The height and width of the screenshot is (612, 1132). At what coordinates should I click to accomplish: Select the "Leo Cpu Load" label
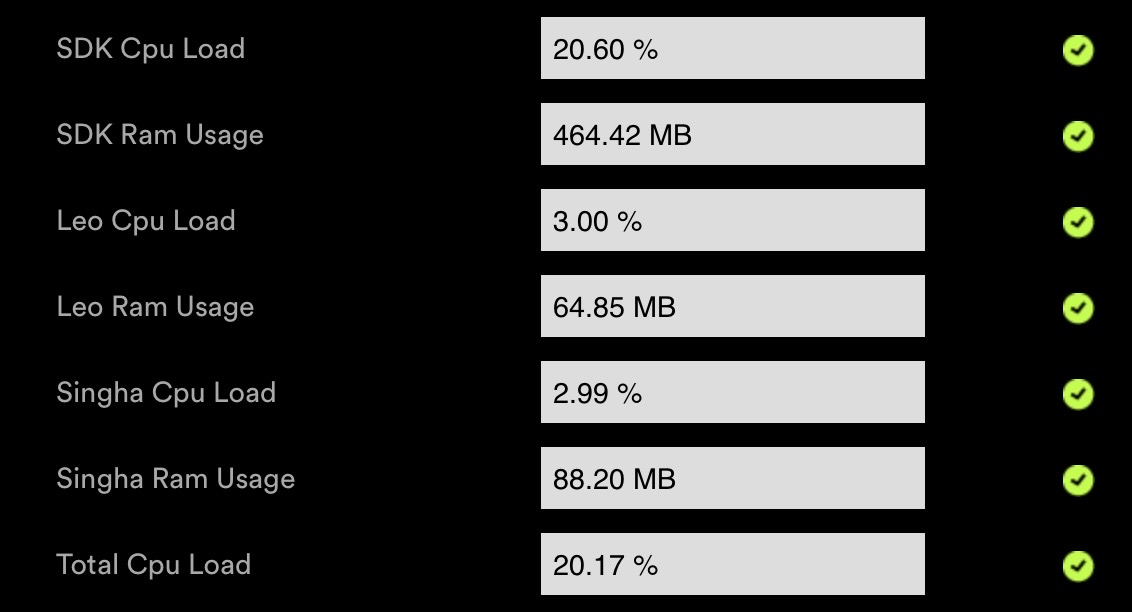pyautogui.click(x=146, y=221)
